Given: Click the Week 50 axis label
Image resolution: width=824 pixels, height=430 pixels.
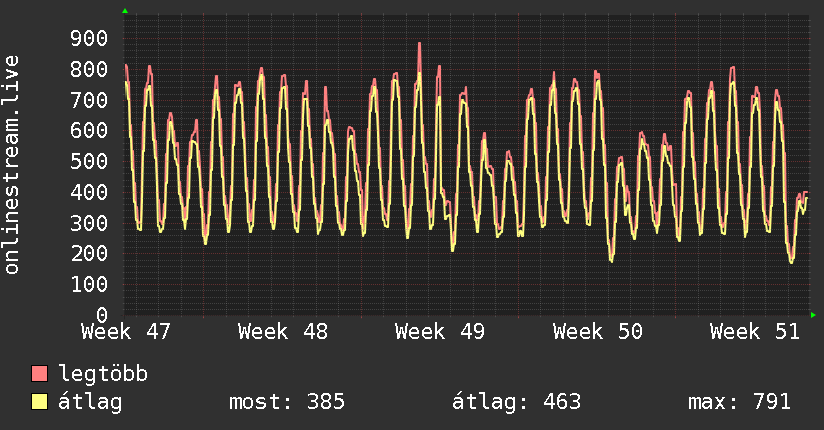Looking at the screenshot, I should point(598,332).
